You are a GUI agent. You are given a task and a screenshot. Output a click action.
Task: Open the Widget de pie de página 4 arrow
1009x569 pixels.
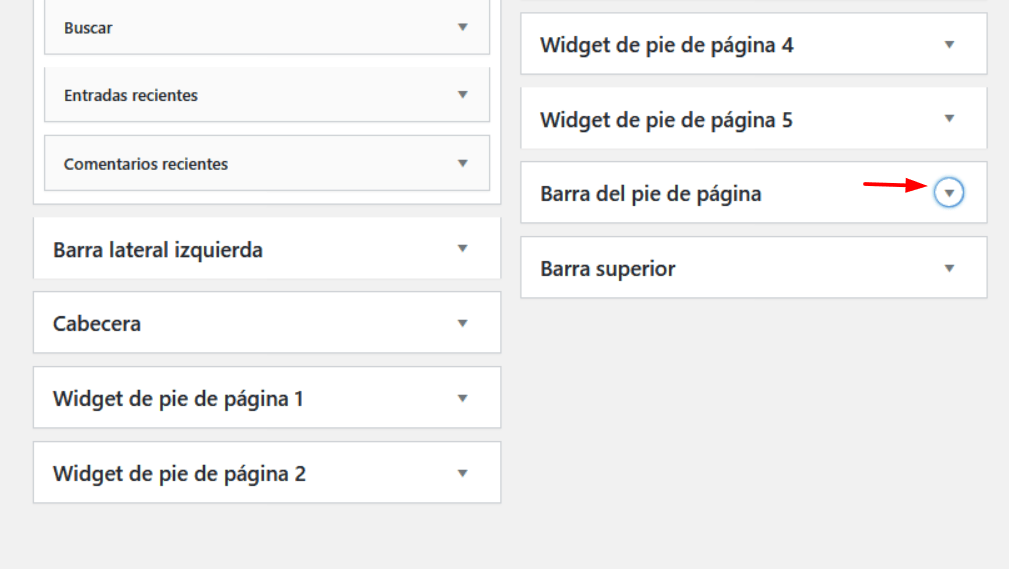click(x=949, y=44)
